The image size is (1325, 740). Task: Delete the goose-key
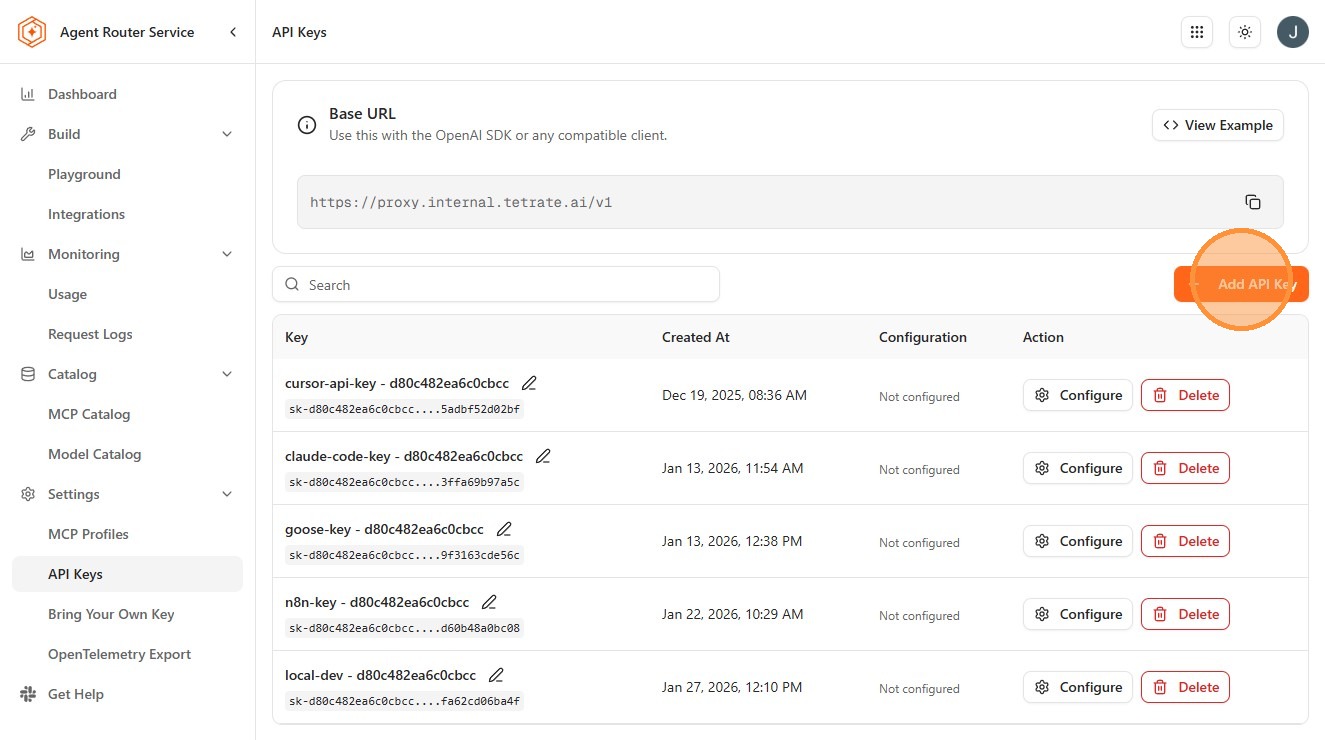click(x=1185, y=541)
